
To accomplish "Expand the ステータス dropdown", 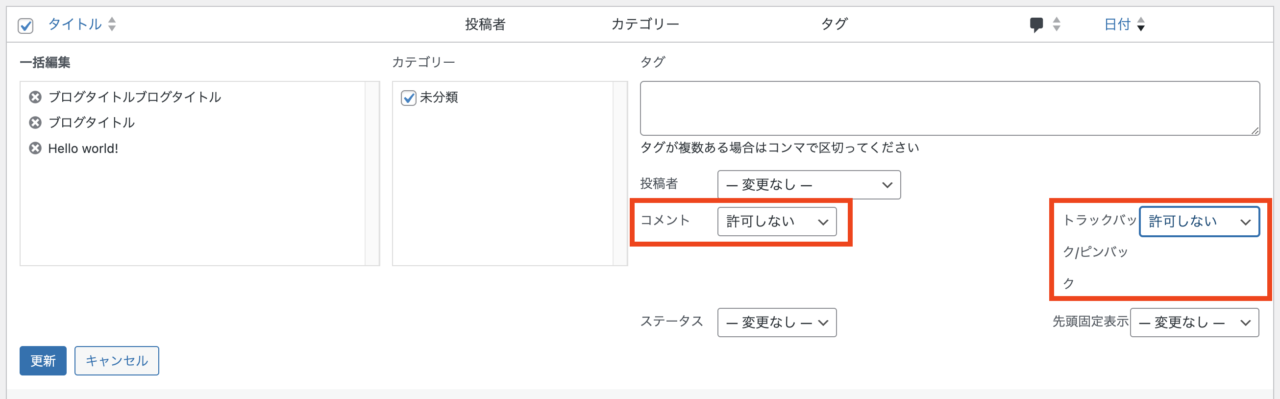I will pyautogui.click(x=777, y=322).
